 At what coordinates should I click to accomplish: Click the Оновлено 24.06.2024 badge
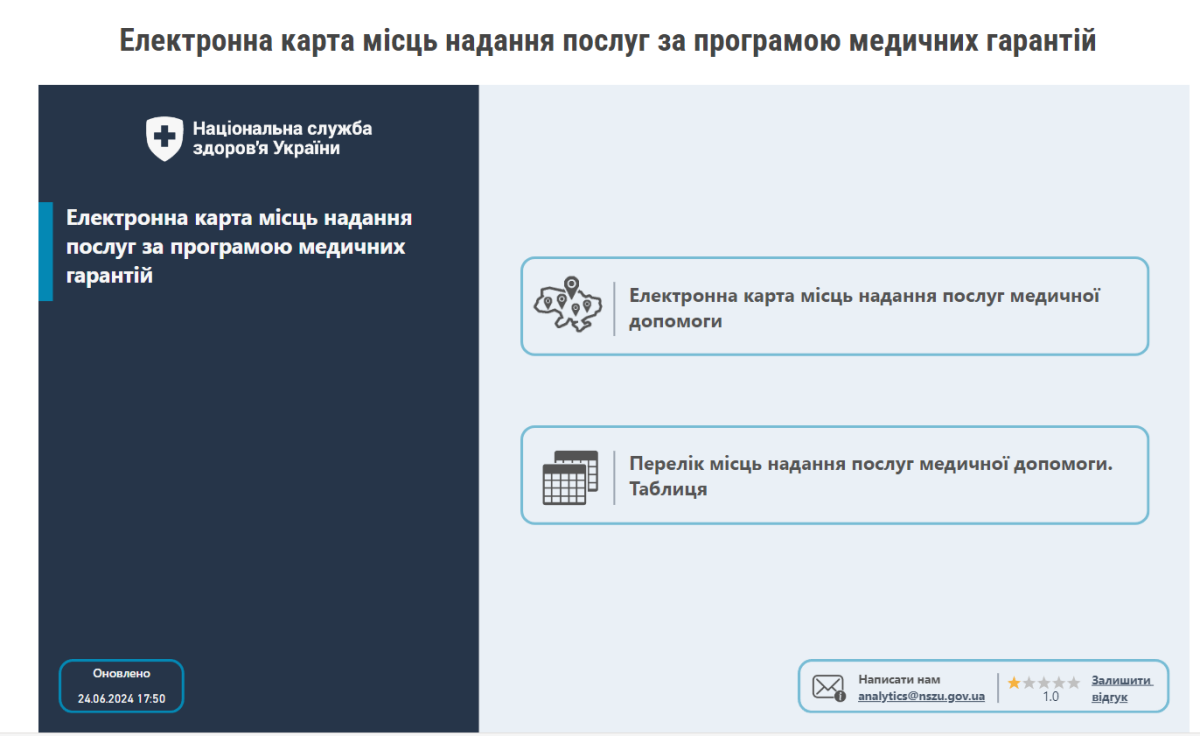pyautogui.click(x=121, y=686)
